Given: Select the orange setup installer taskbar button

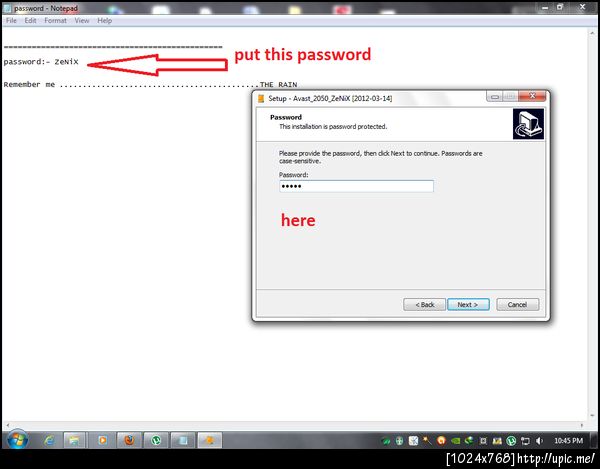Looking at the screenshot, I should tap(210, 441).
